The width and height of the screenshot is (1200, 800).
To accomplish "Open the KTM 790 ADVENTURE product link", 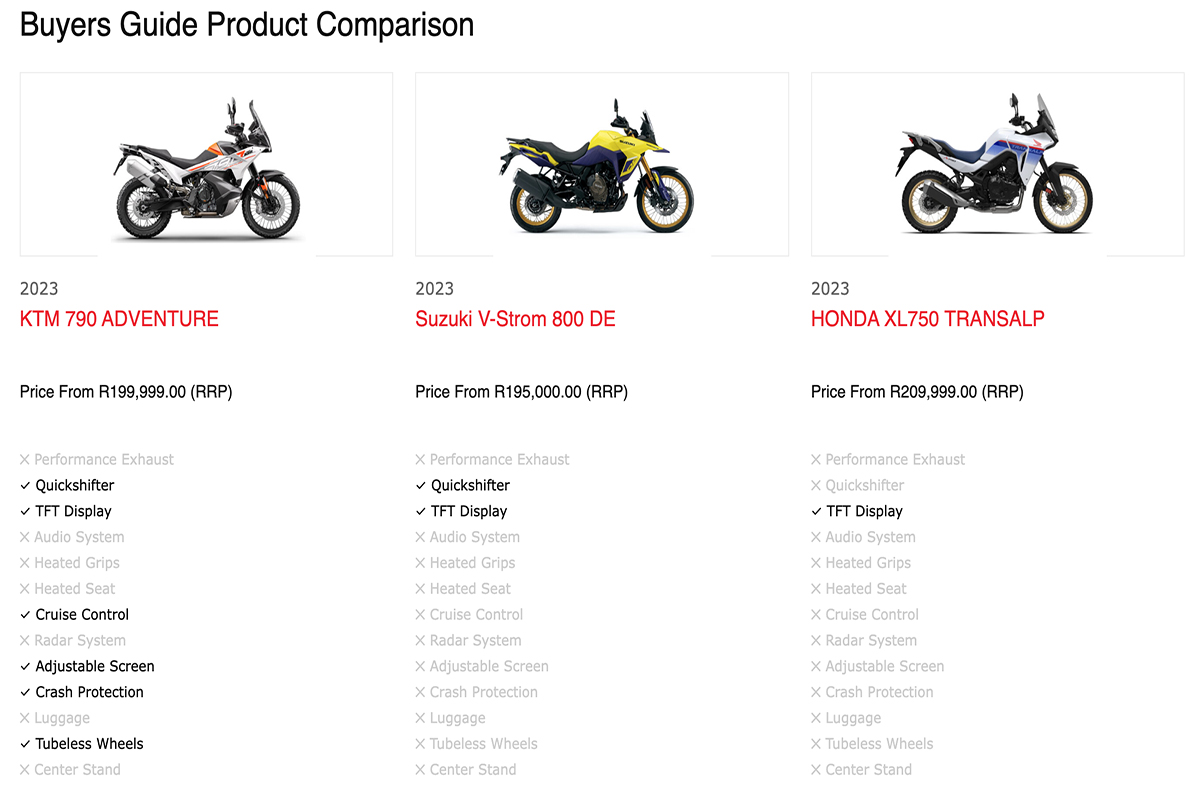I will pyautogui.click(x=119, y=319).
